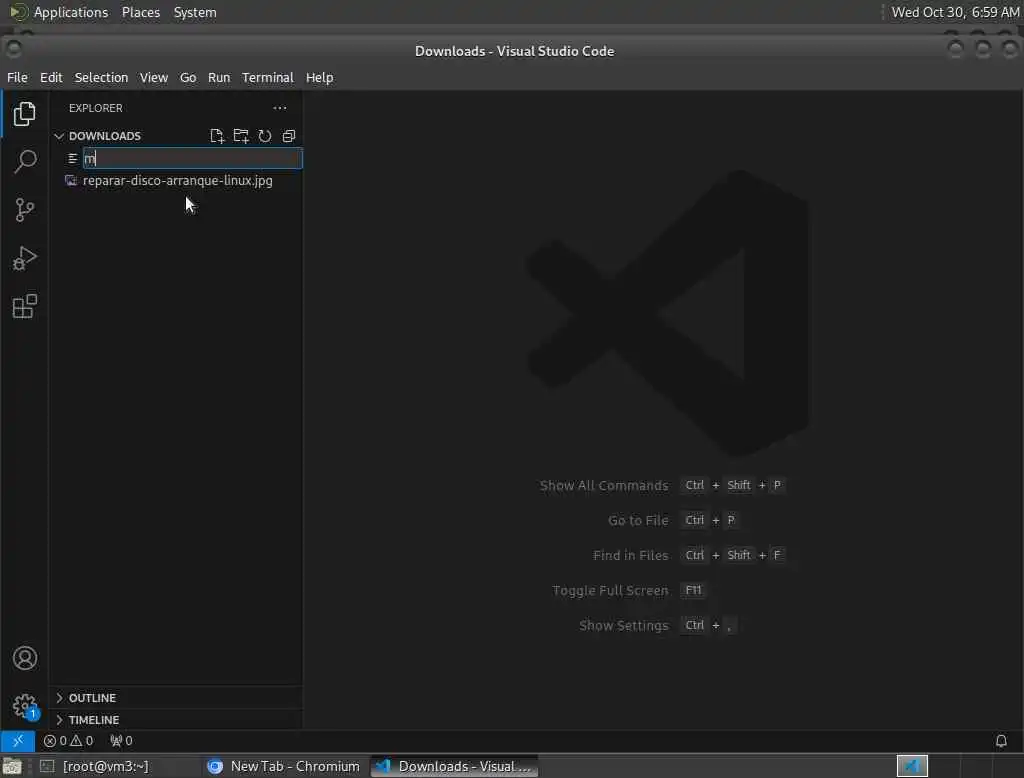Open the Source Control view
Image resolution: width=1024 pixels, height=778 pixels.
[x=24, y=210]
